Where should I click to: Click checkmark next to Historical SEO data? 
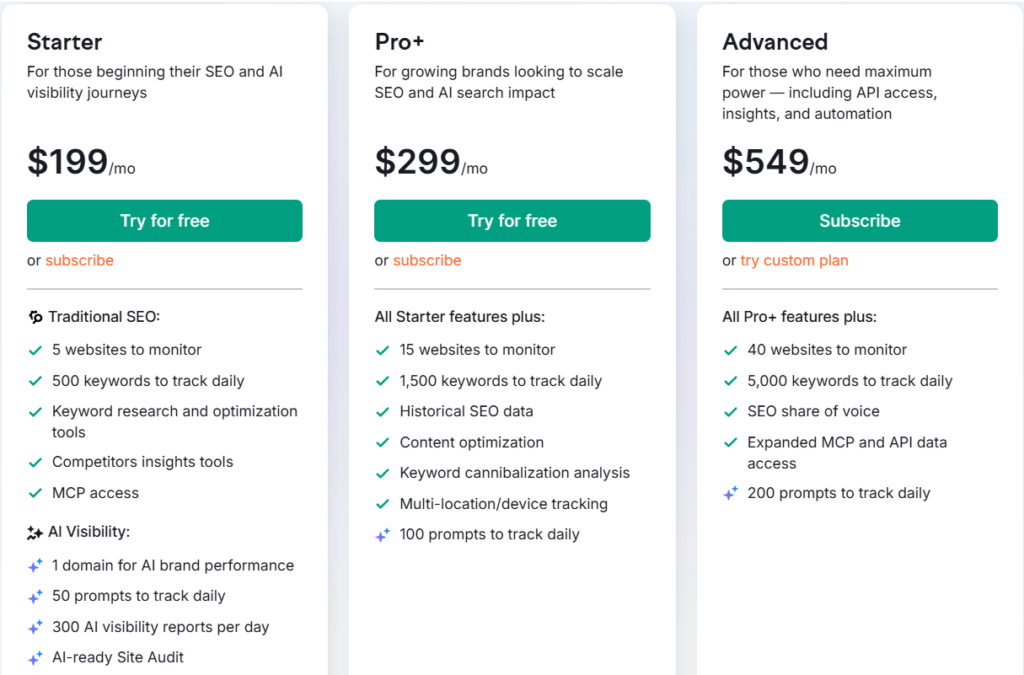click(x=383, y=412)
